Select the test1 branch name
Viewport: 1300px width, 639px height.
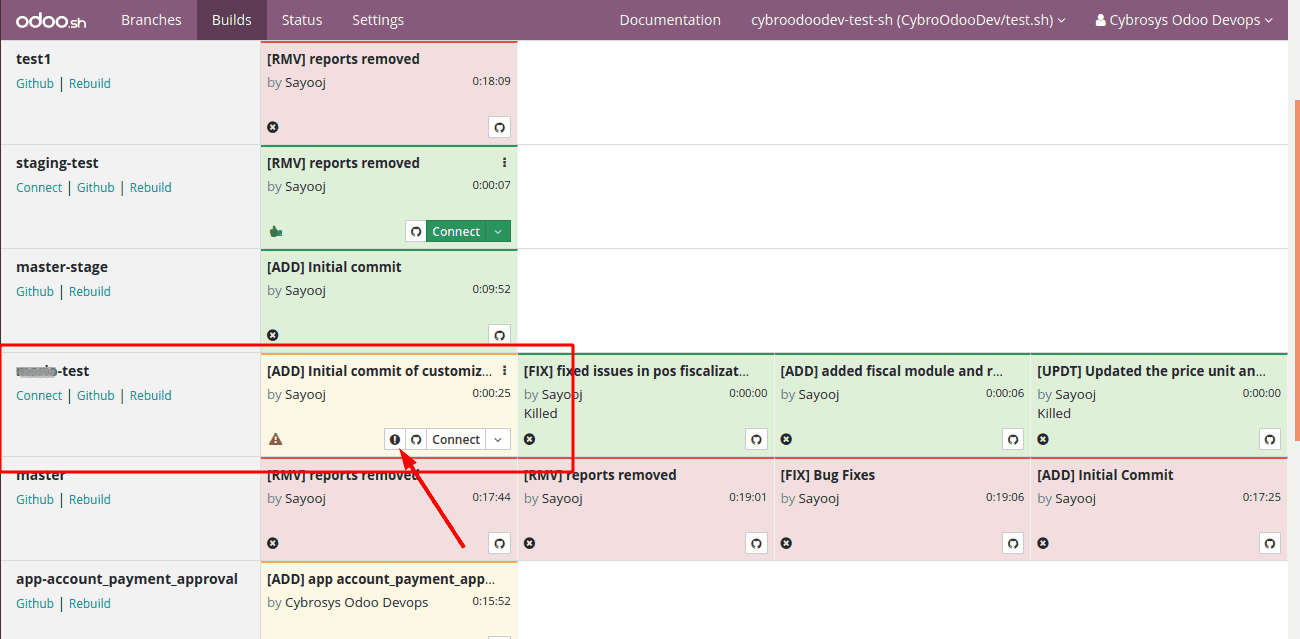pyautogui.click(x=34, y=59)
